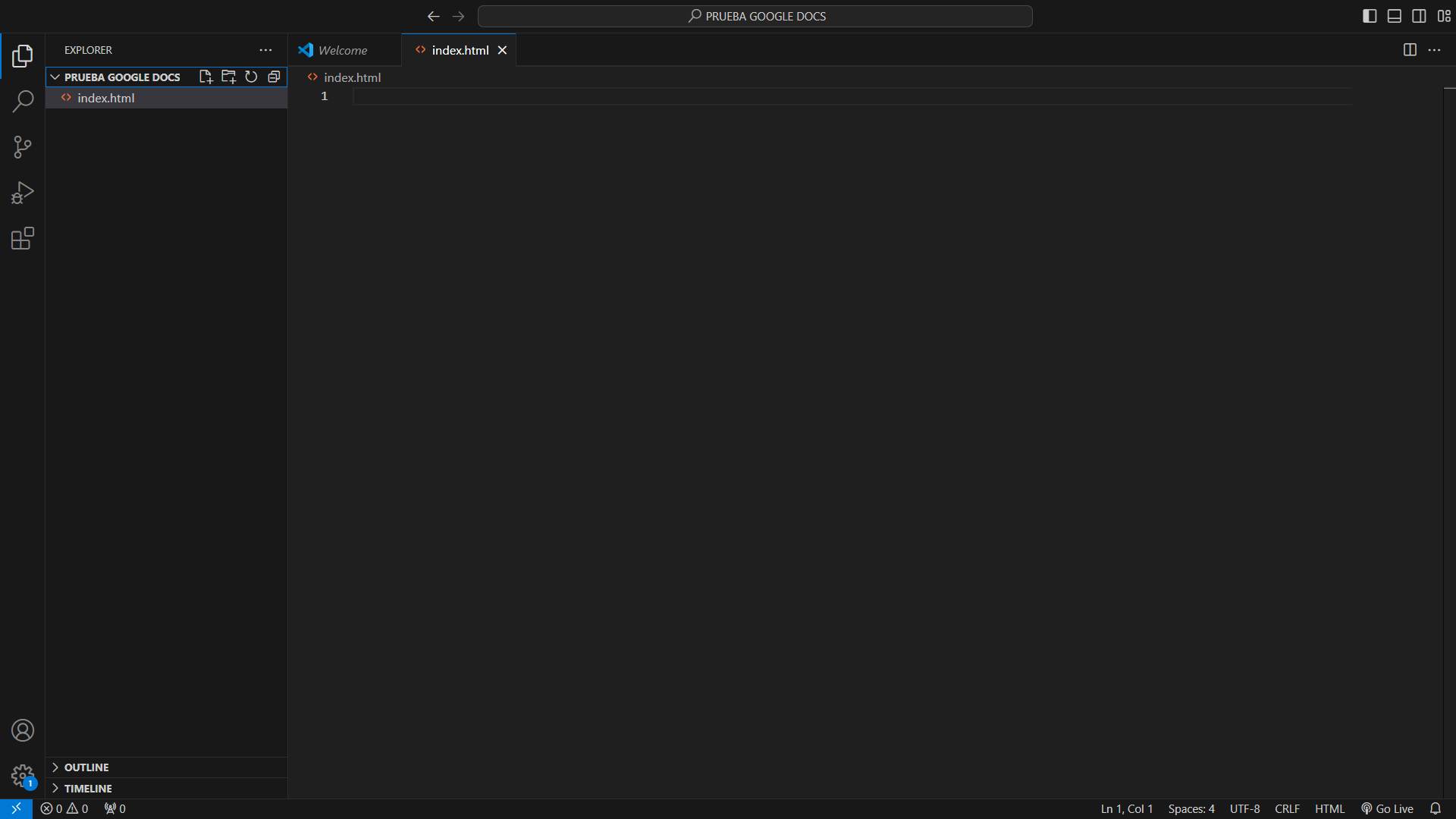The width and height of the screenshot is (1456, 819).
Task: Customize the editor layout
Action: (1444, 16)
